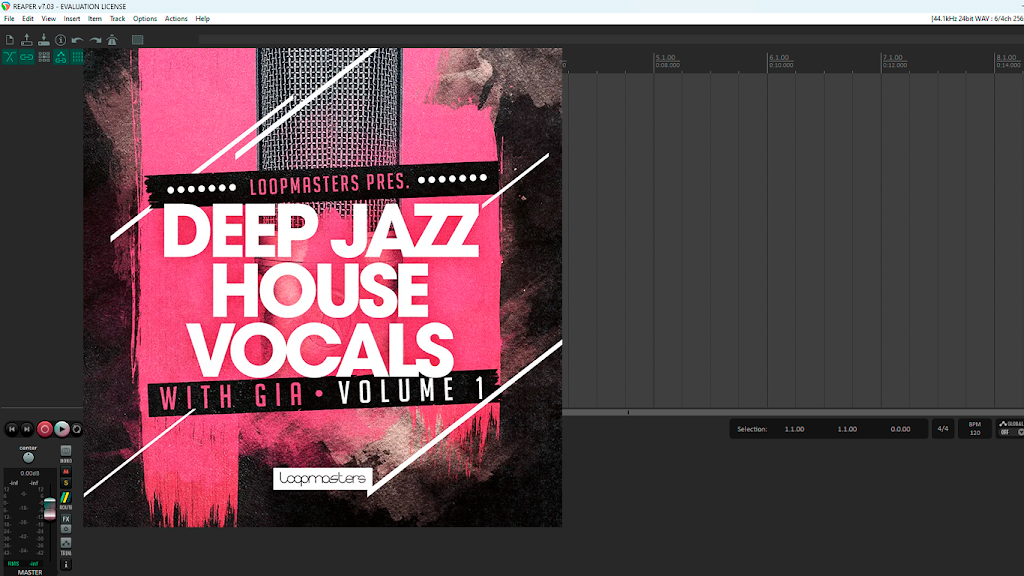1024x576 pixels.
Task: Click the open project upload icon
Action: click(x=27, y=40)
